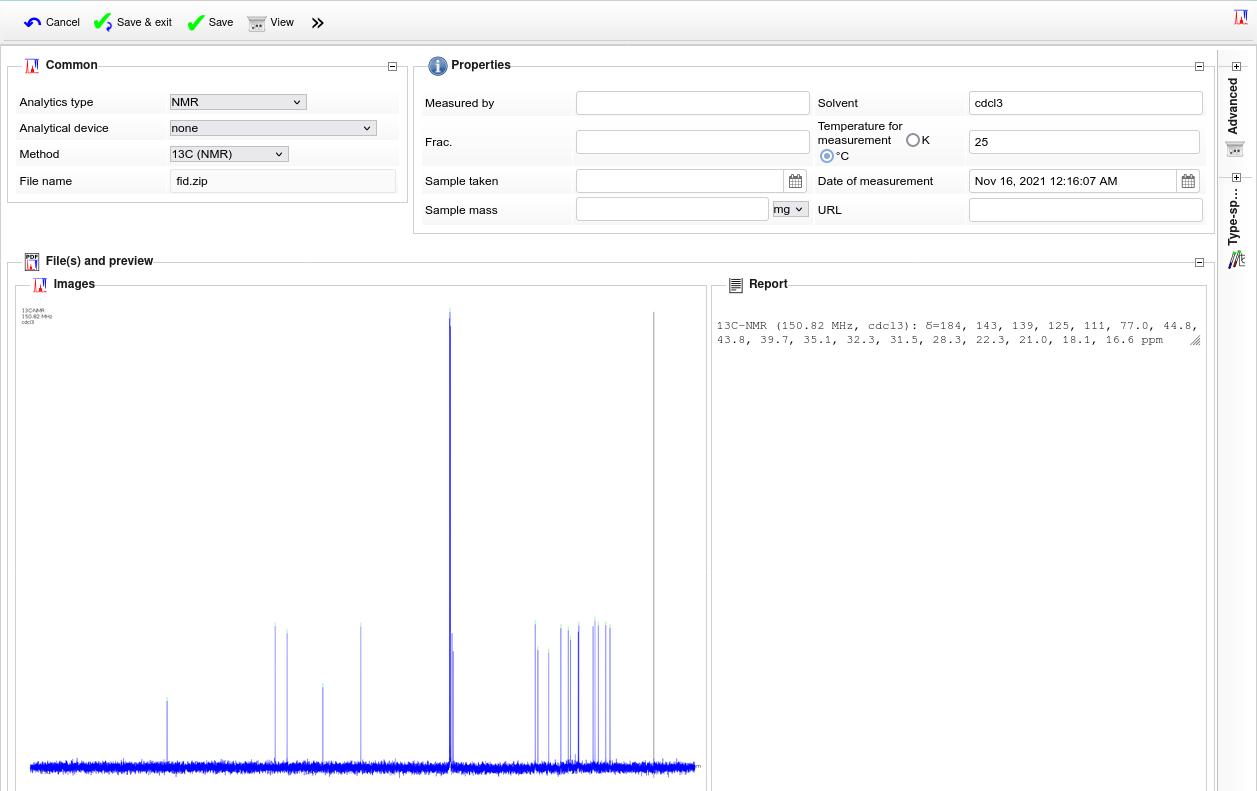Change the sample mass unit mg
This screenshot has height=791, width=1257.
(x=790, y=209)
